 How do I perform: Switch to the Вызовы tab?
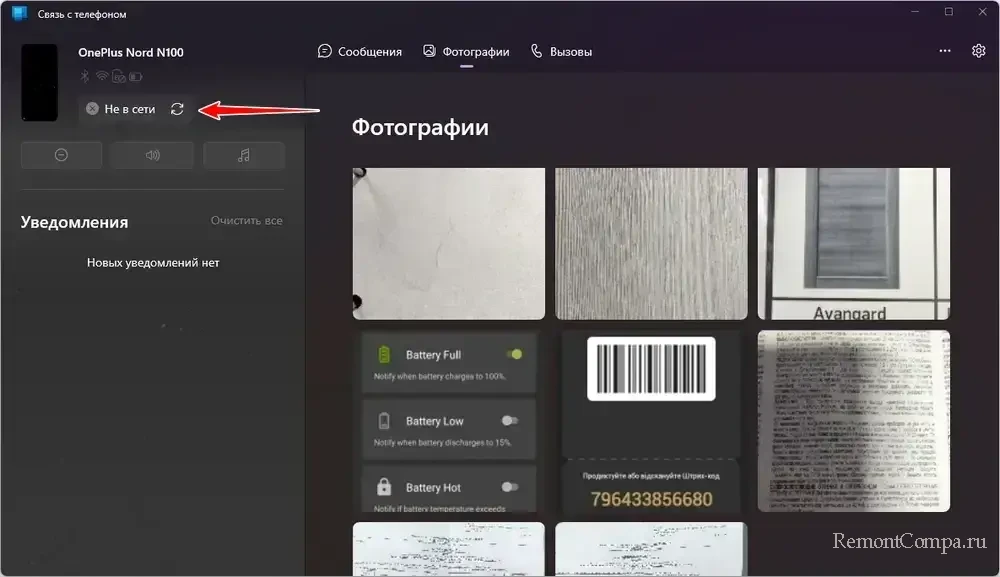click(561, 51)
